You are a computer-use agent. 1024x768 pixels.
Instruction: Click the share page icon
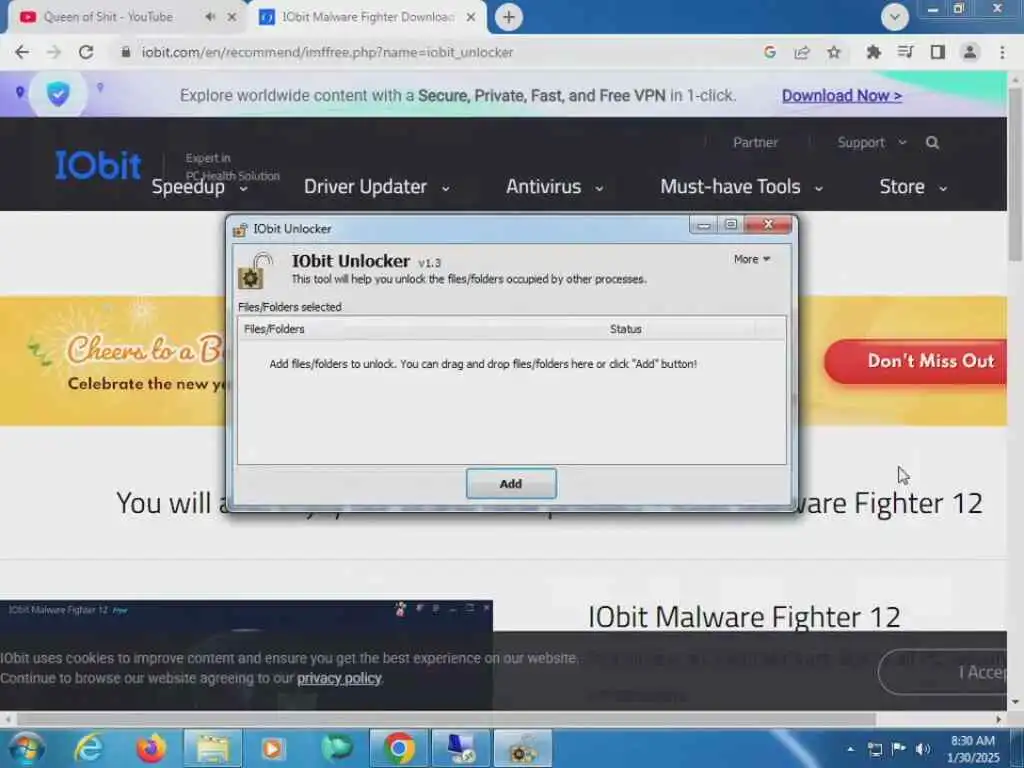click(802, 52)
